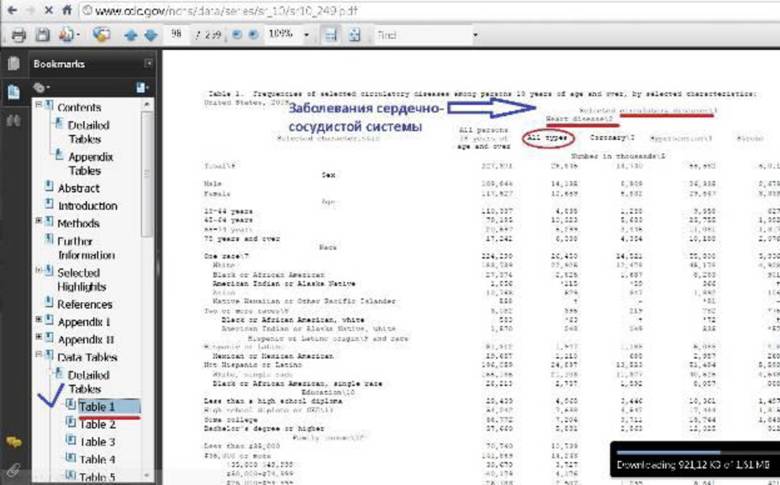
Task: Click the print icon in PDF toolbar
Action: click(18, 35)
